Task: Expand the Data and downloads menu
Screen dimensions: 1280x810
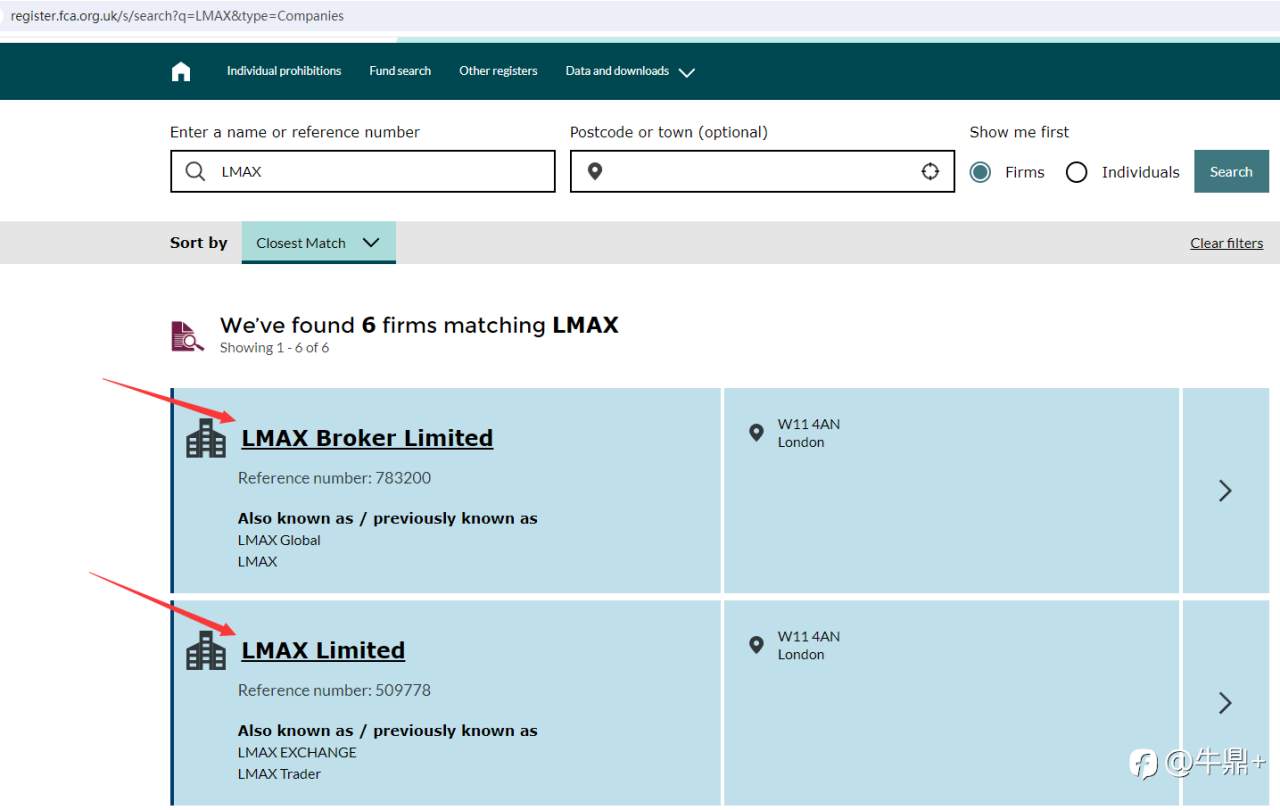Action: (630, 71)
